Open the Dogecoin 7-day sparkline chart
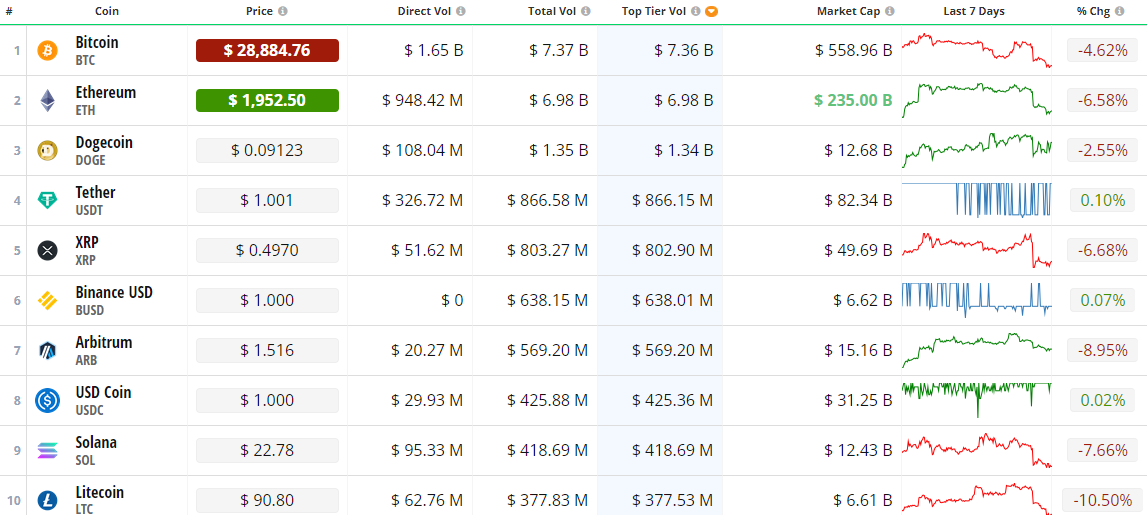 click(977, 151)
